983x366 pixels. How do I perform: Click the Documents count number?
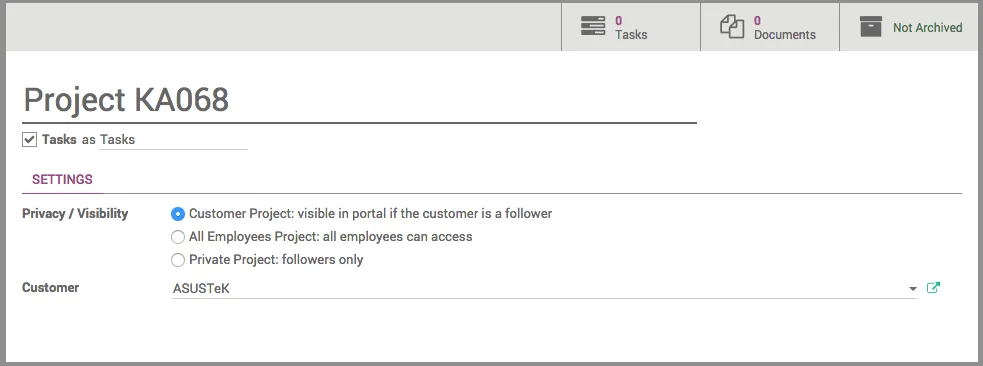coord(757,21)
